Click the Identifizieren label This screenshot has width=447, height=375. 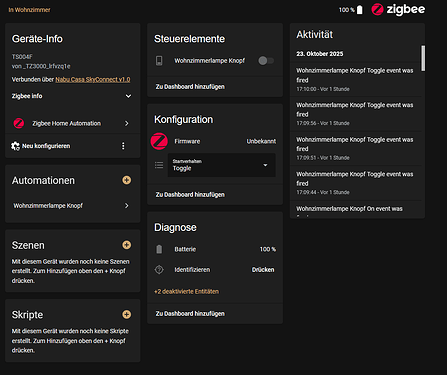click(192, 270)
